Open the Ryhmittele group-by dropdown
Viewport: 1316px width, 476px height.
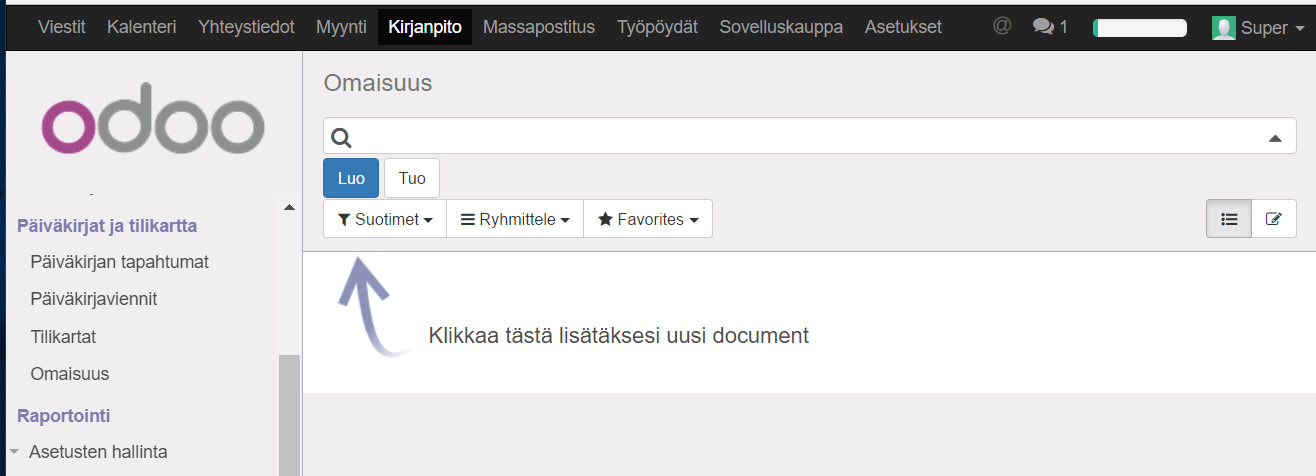click(x=515, y=219)
